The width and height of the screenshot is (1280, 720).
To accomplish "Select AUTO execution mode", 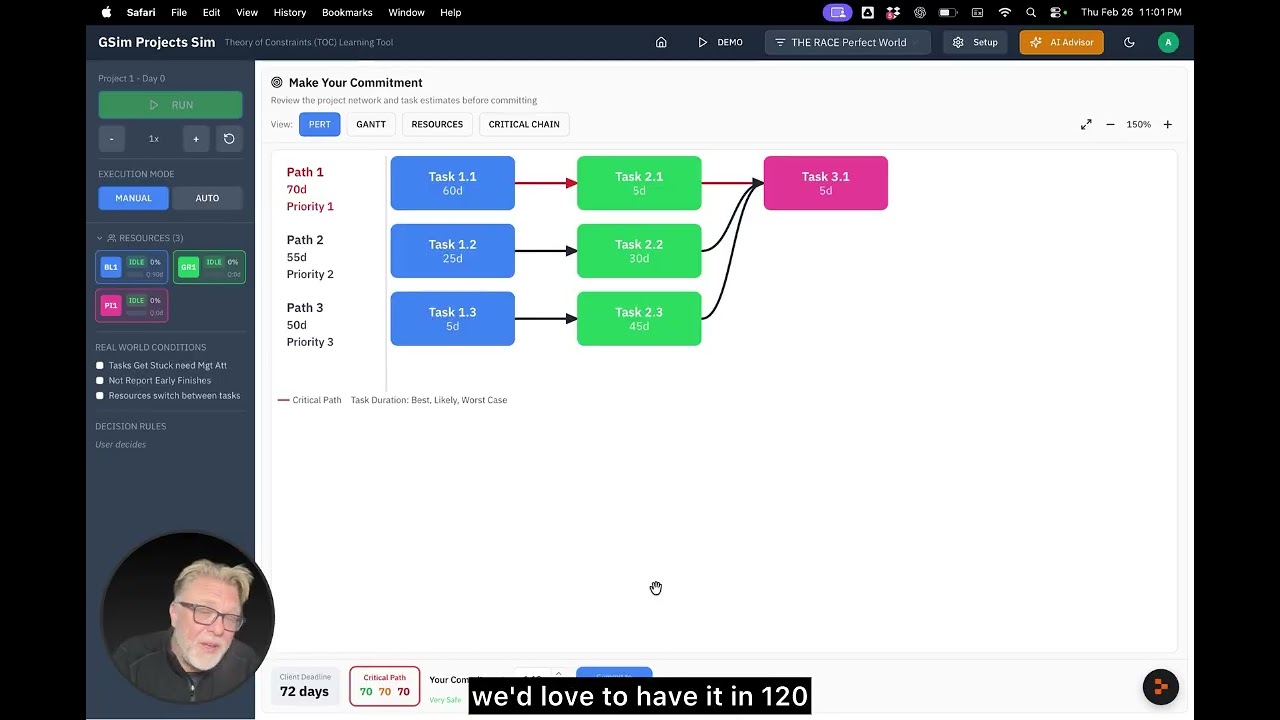I will click(x=207, y=198).
